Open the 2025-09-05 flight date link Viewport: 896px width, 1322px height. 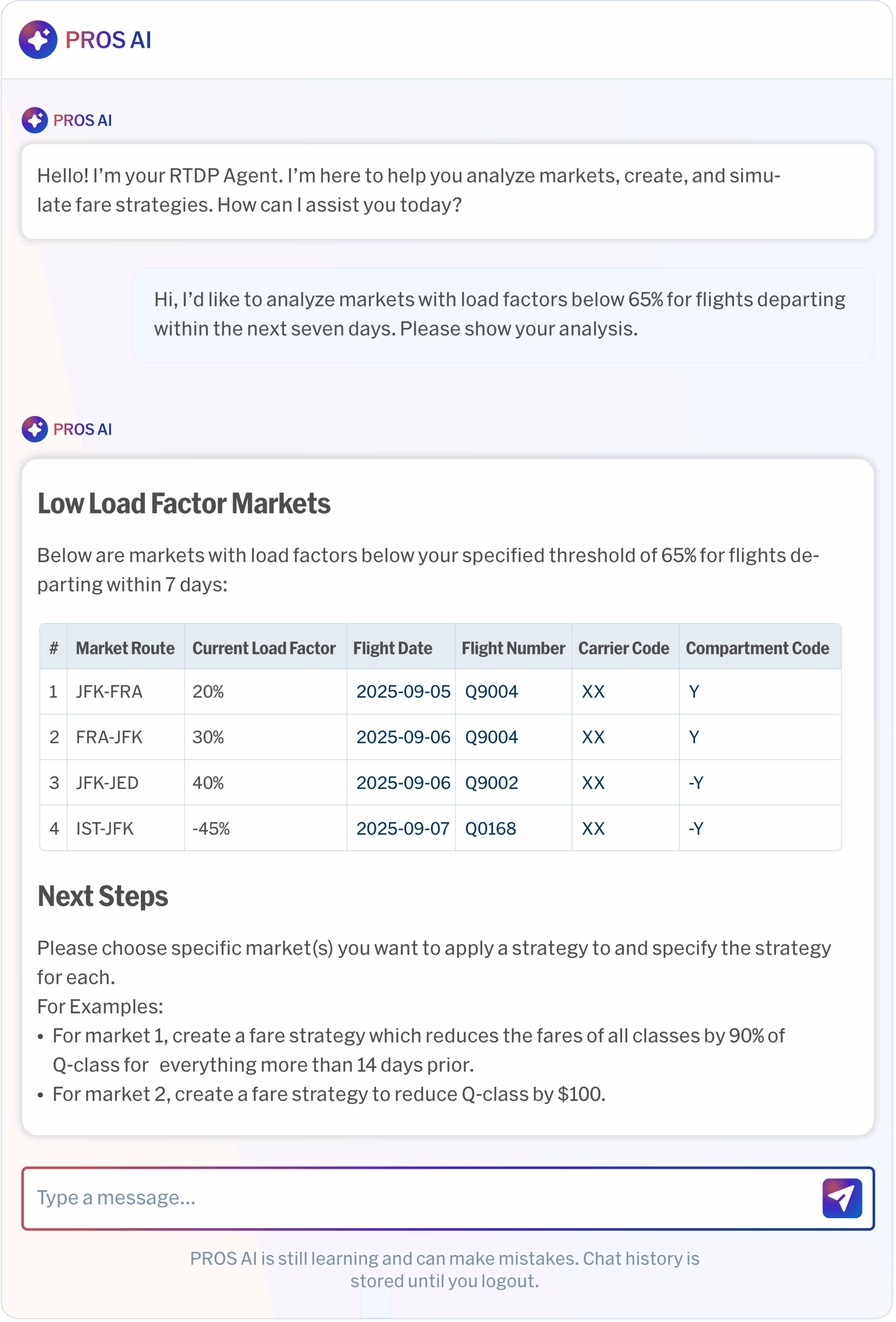403,691
